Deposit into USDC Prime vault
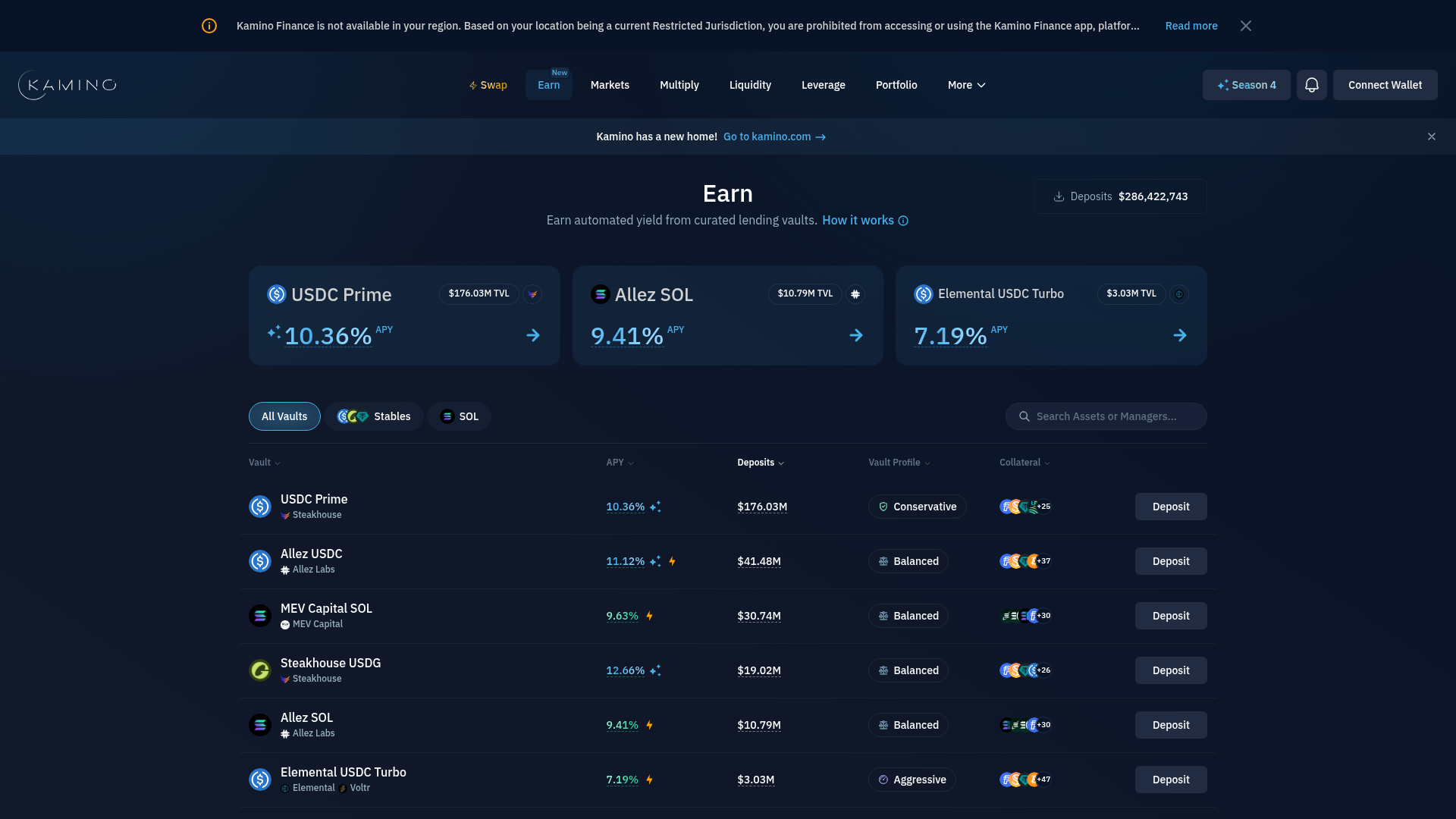The image size is (1456, 819). click(x=1171, y=507)
